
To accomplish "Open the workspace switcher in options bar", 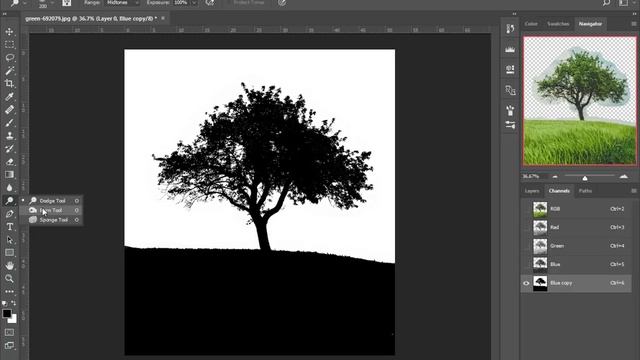I will (x=623, y=3).
